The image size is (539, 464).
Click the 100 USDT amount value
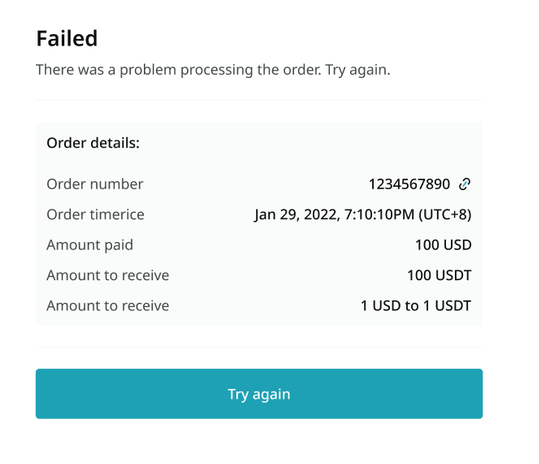click(x=439, y=275)
